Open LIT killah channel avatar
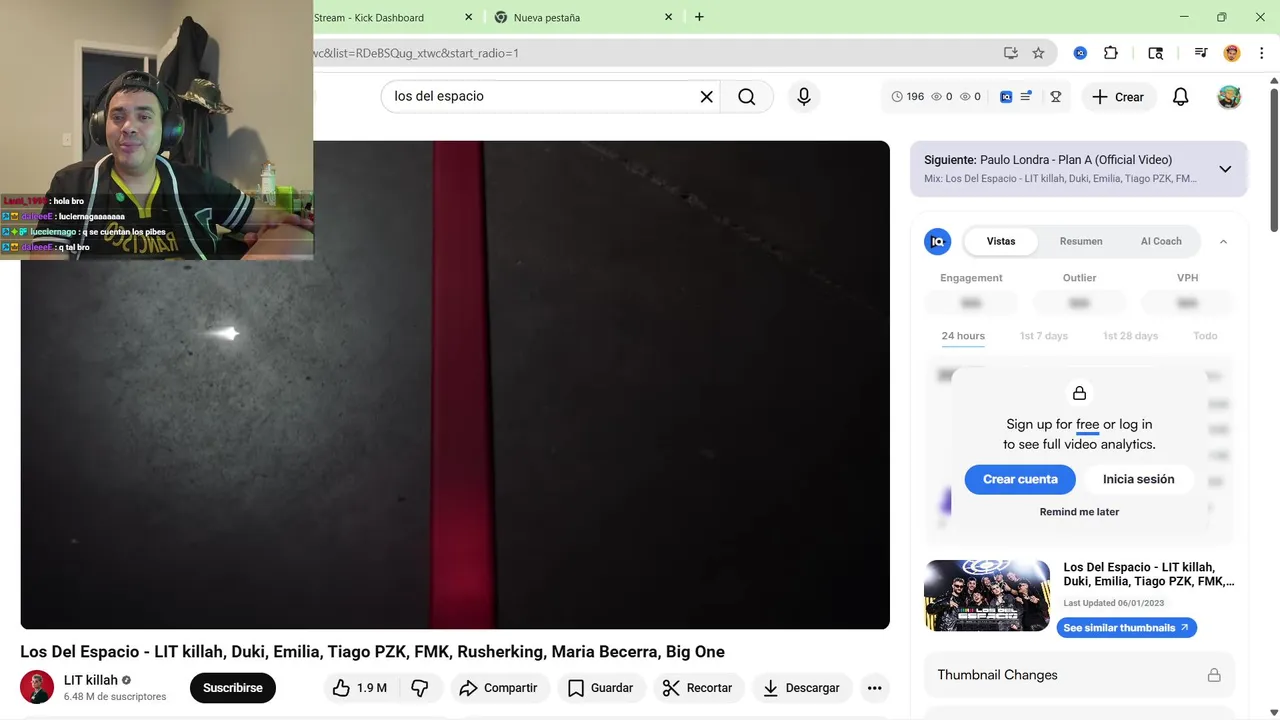 coord(37,687)
